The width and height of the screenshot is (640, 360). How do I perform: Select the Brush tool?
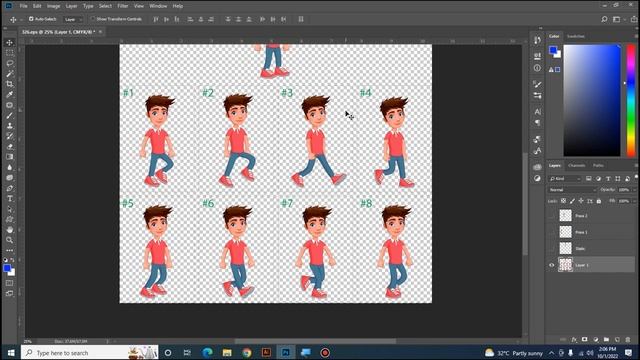(9, 116)
